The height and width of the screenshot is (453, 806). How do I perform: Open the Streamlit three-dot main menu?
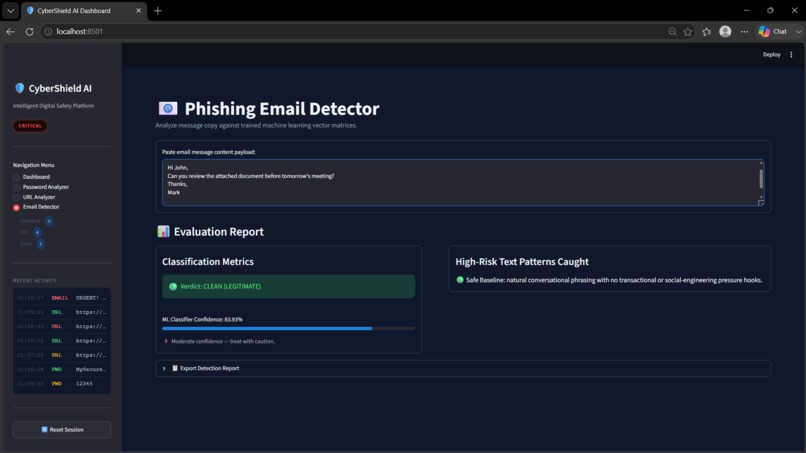pos(791,55)
